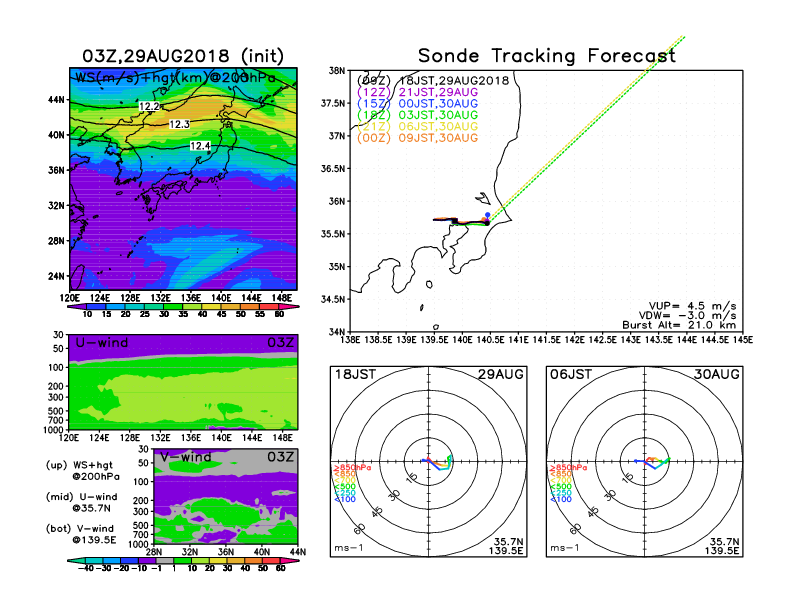
Task: Click the '34.5N' latitude tick on tracking map
Action: pyautogui.click(x=332, y=299)
